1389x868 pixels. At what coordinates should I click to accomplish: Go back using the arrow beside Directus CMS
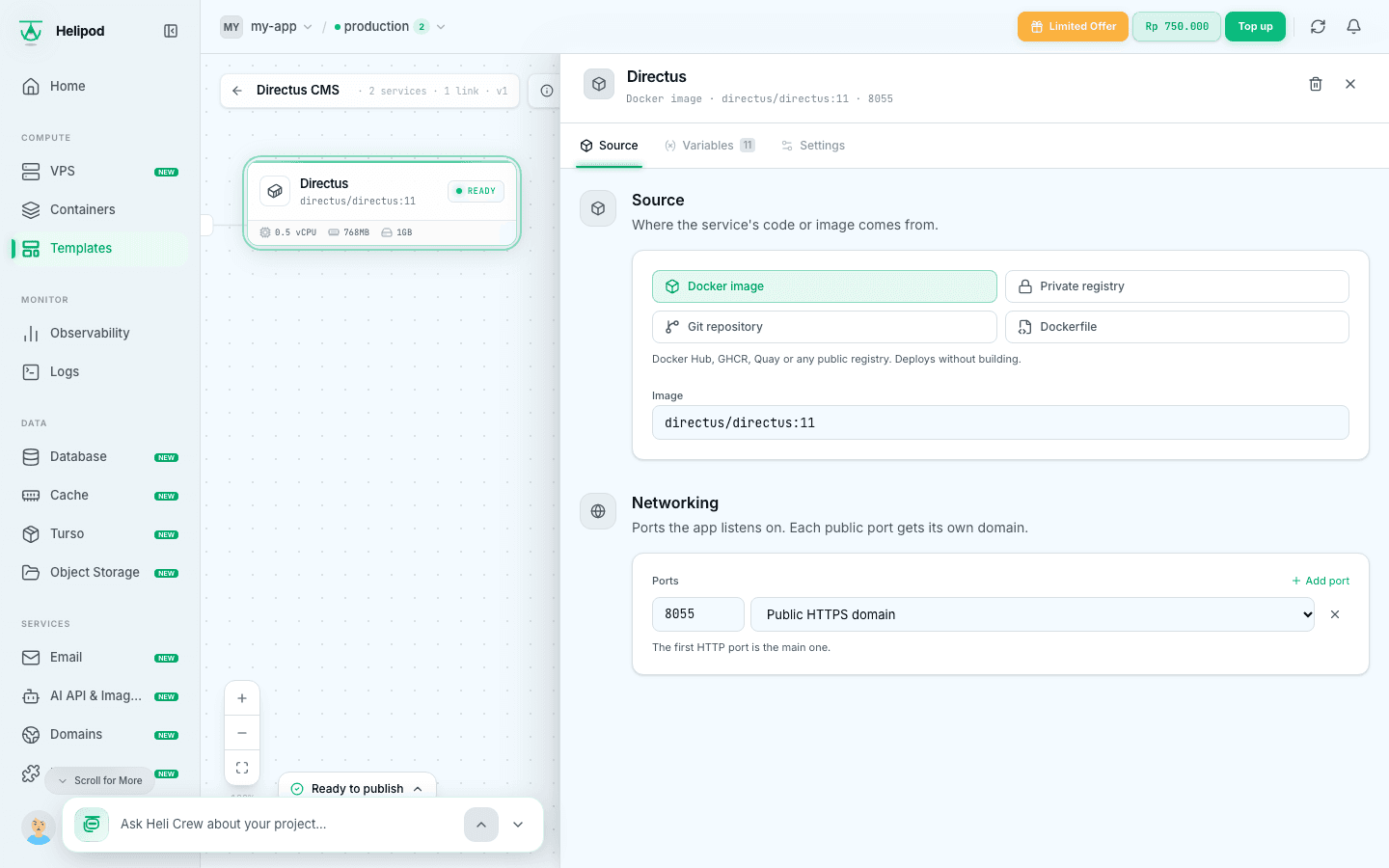(x=237, y=91)
